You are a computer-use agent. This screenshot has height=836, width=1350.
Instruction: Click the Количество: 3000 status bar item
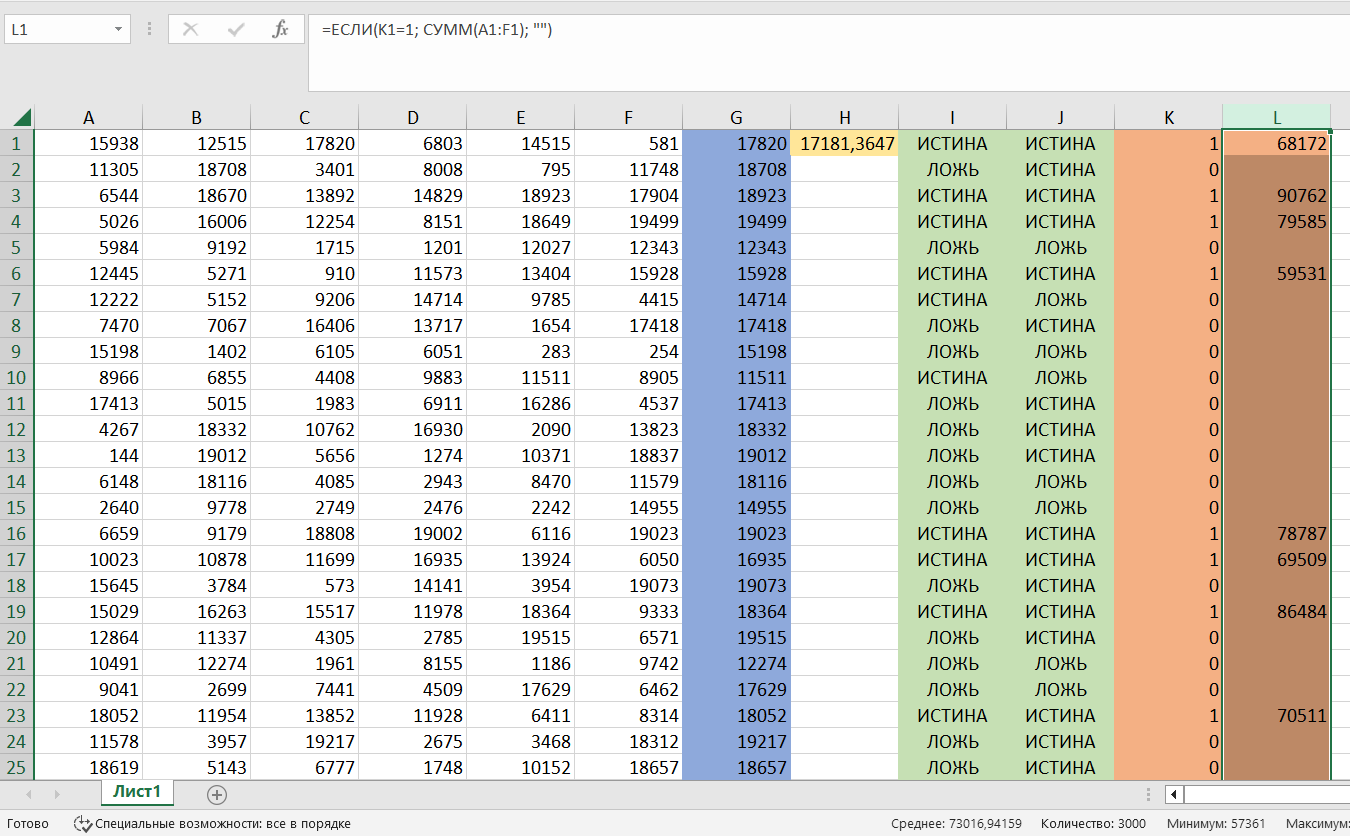click(x=1094, y=824)
